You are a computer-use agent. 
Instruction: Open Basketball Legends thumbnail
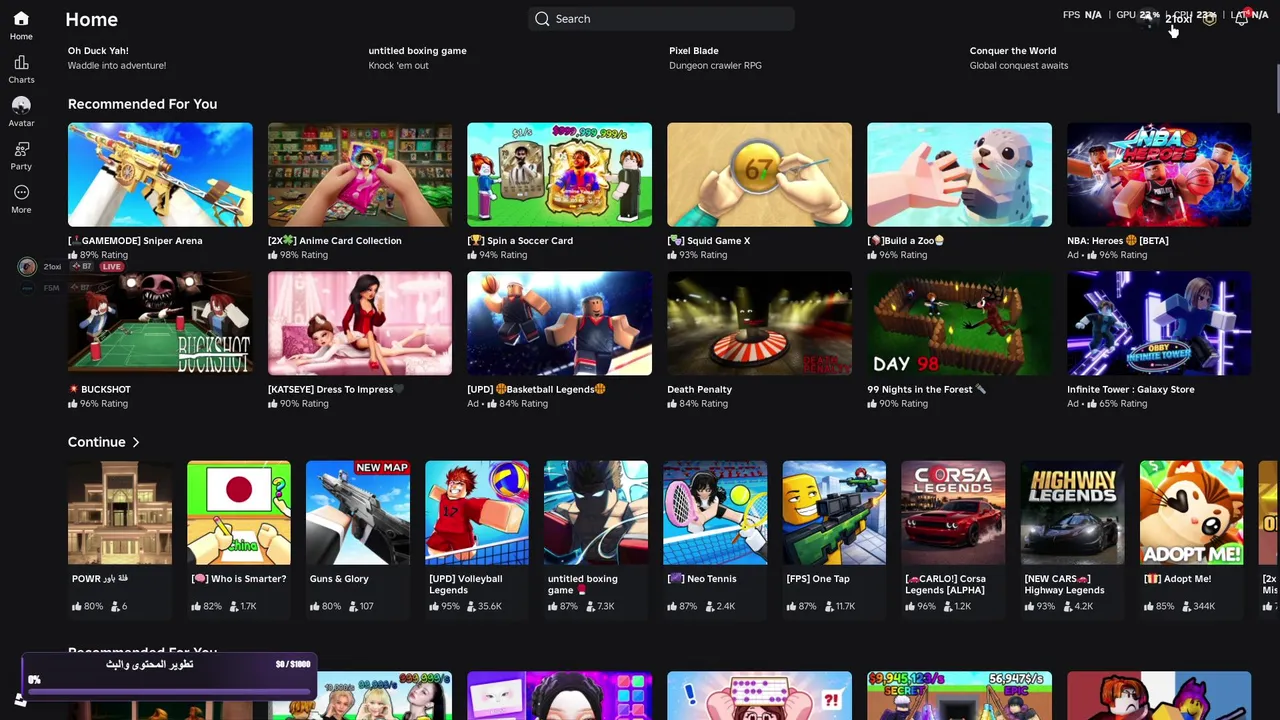(560, 324)
